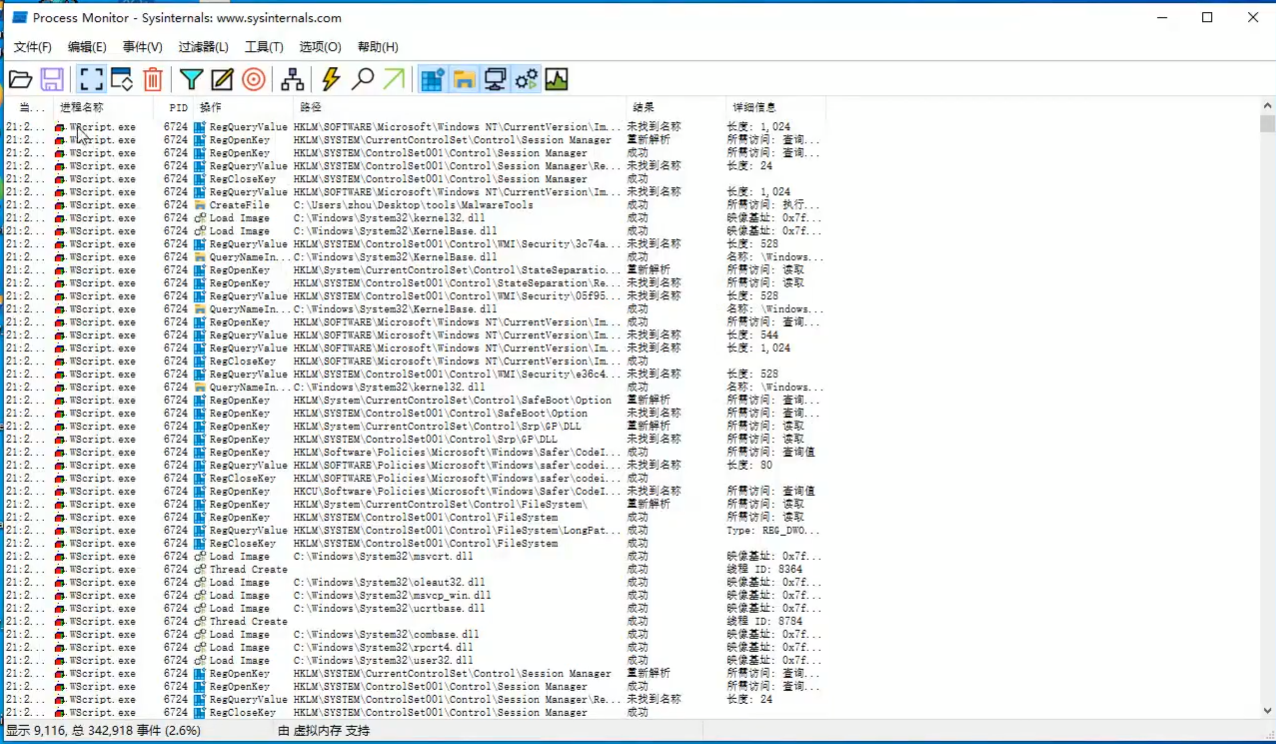Screen dimensions: 1276x744
Task: Click the Process Monitor title bar icon
Action: [x=19, y=18]
